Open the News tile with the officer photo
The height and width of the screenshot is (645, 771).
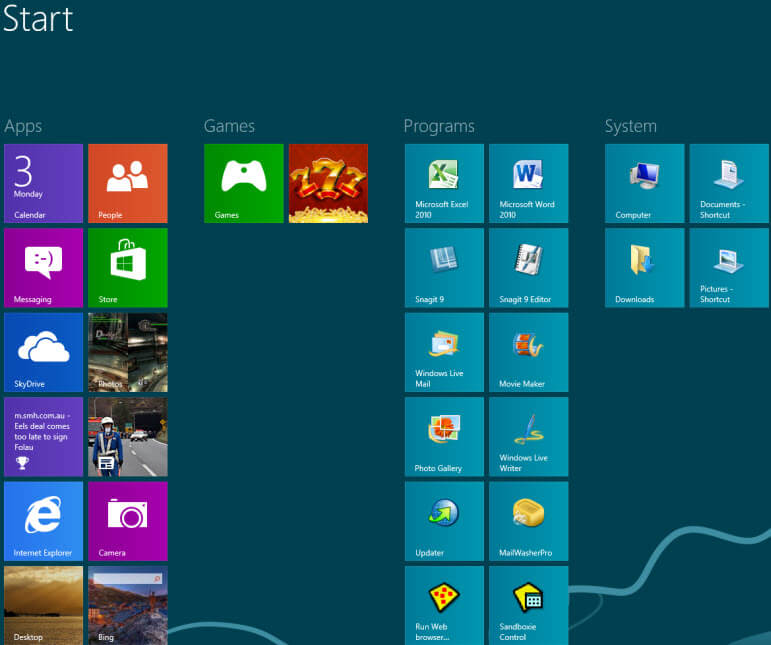tap(128, 437)
